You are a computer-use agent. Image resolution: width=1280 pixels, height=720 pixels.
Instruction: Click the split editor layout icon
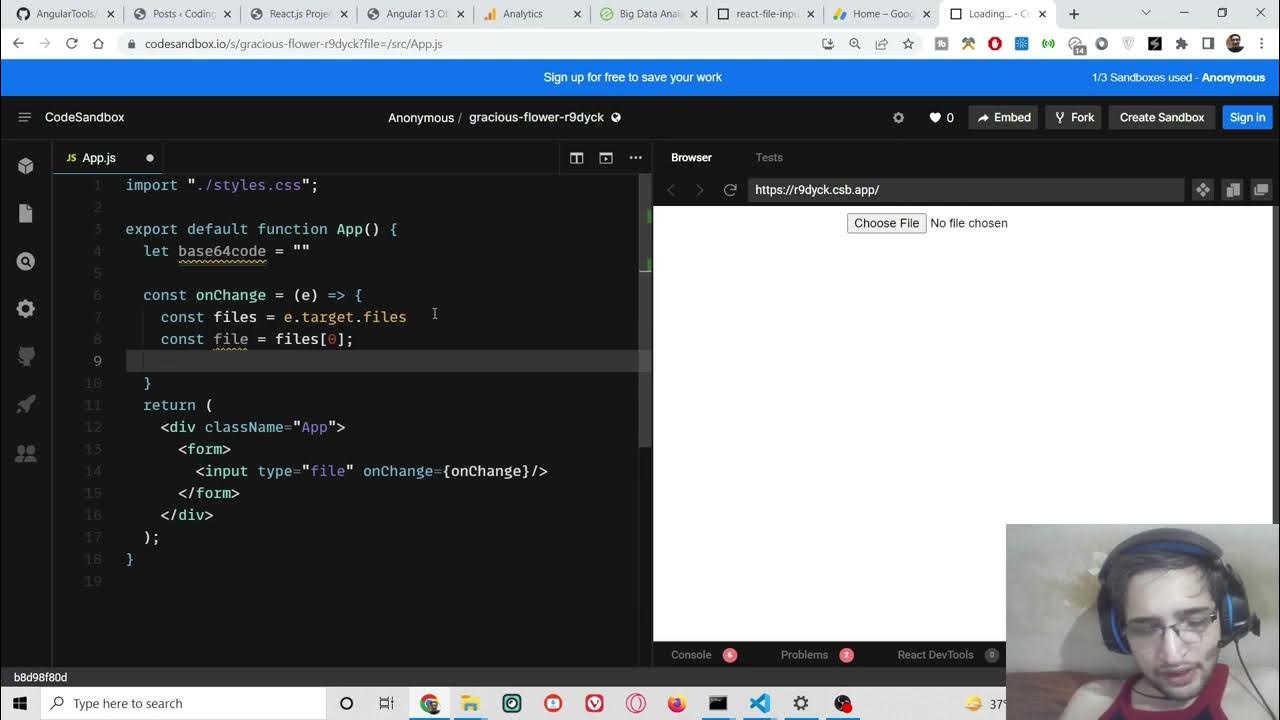[577, 158]
